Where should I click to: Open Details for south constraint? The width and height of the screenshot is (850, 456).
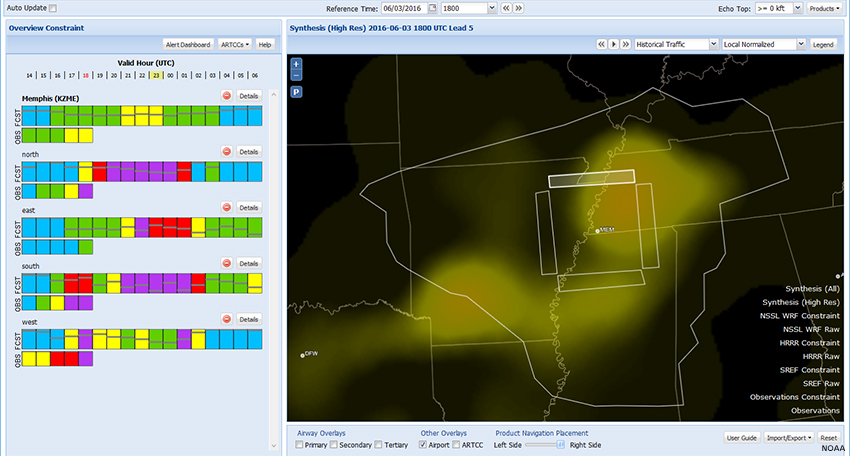(249, 264)
